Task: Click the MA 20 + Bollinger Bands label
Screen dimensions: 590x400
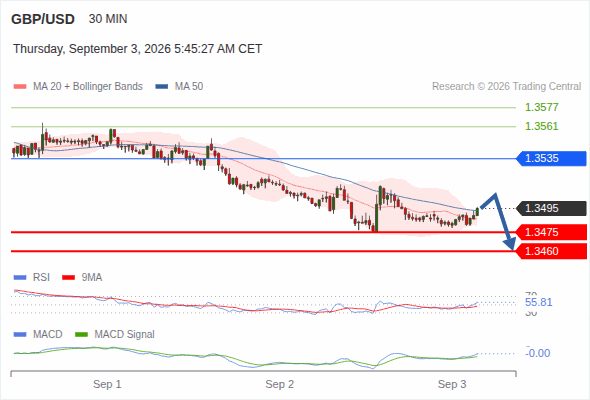Action: tap(88, 87)
